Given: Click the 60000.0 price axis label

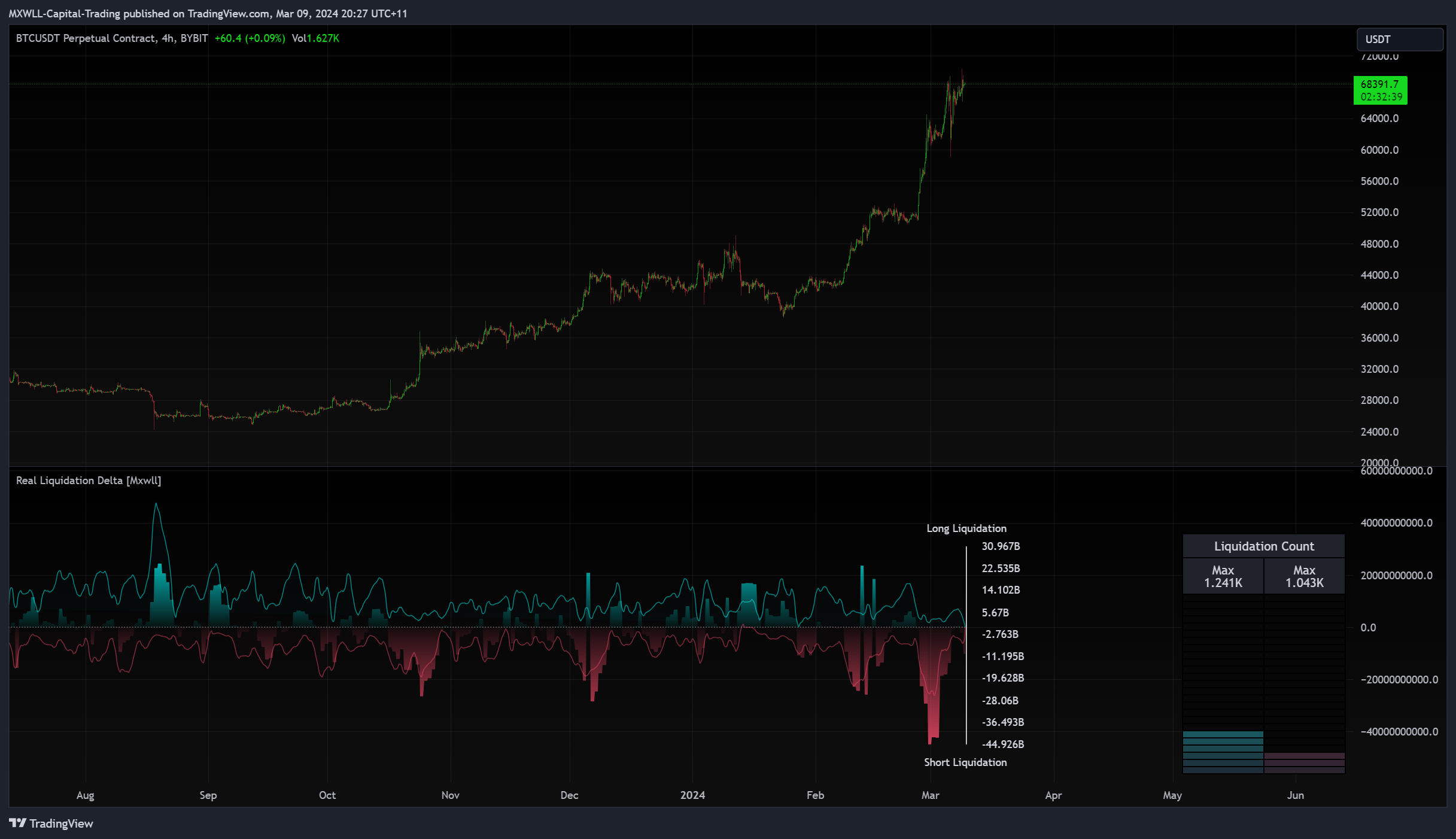Looking at the screenshot, I should coord(1379,150).
